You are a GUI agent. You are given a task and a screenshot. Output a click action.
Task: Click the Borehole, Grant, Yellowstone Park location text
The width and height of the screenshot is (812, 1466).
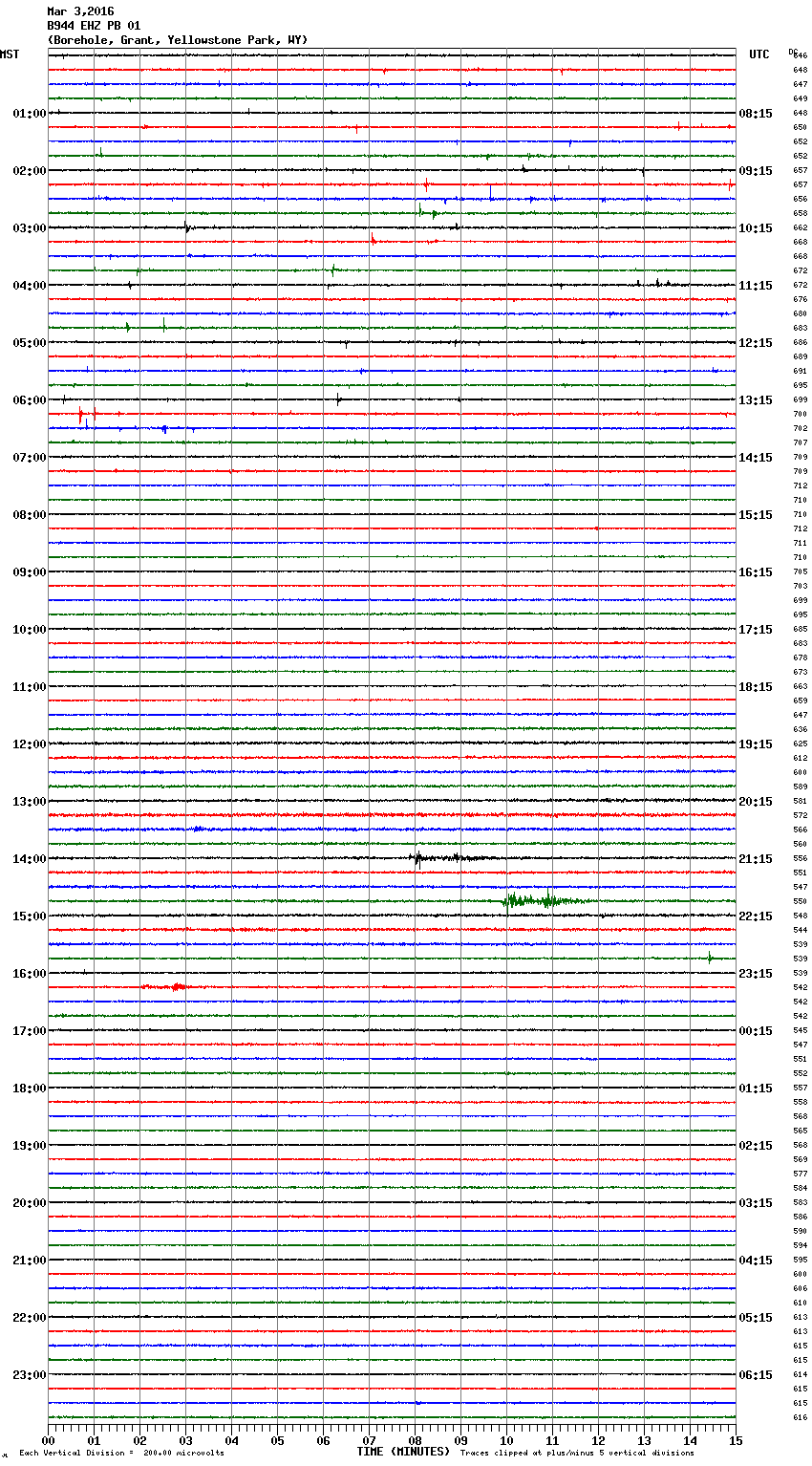[x=178, y=40]
